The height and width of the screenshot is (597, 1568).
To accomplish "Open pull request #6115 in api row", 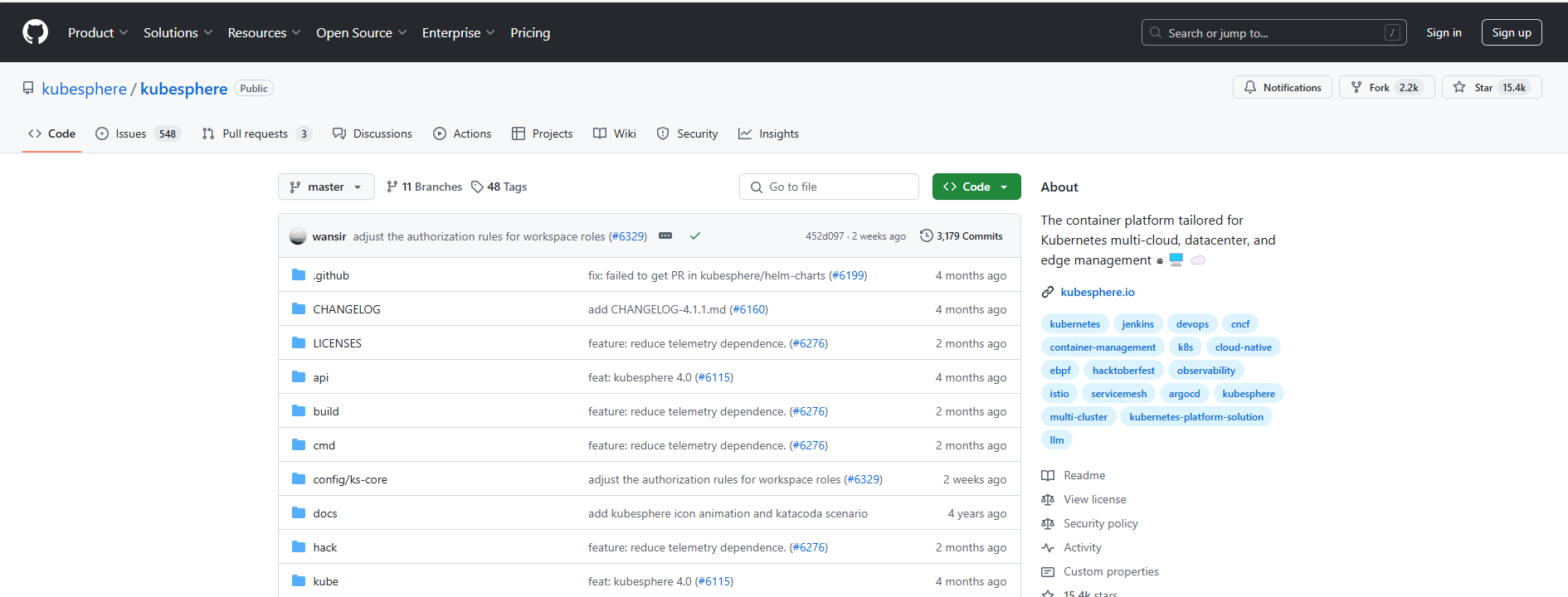I will pos(714,377).
